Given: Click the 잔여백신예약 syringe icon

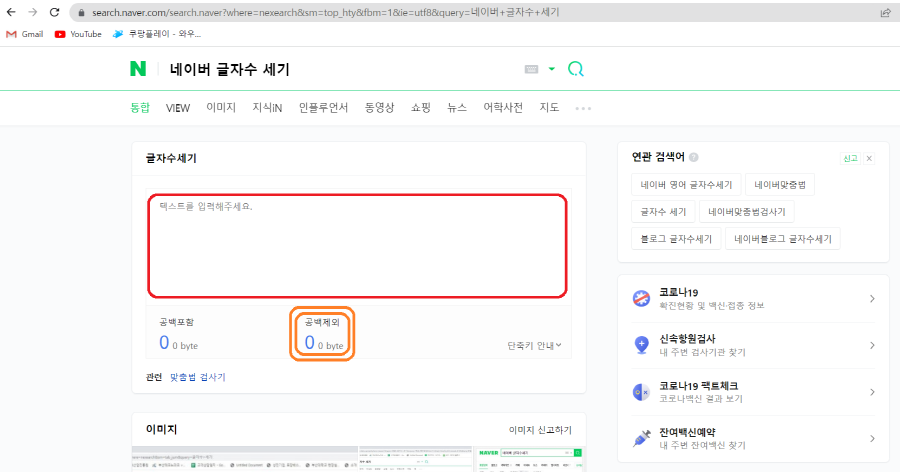Looking at the screenshot, I should (x=641, y=439).
